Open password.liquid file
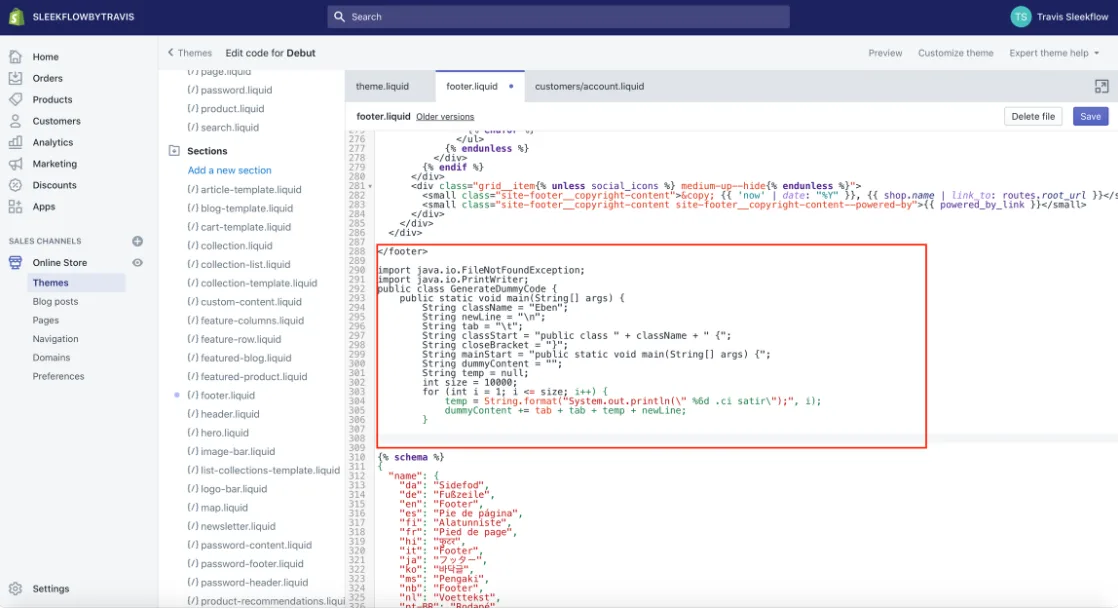Screen dimensions: 1118x610 [x=230, y=90]
